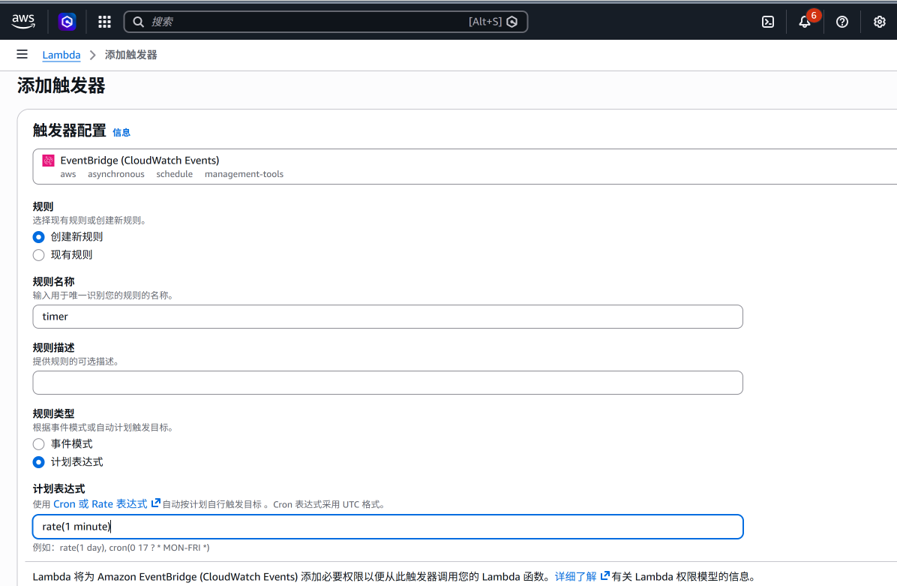Click the 'asynchronous' tag text

[x=116, y=174]
